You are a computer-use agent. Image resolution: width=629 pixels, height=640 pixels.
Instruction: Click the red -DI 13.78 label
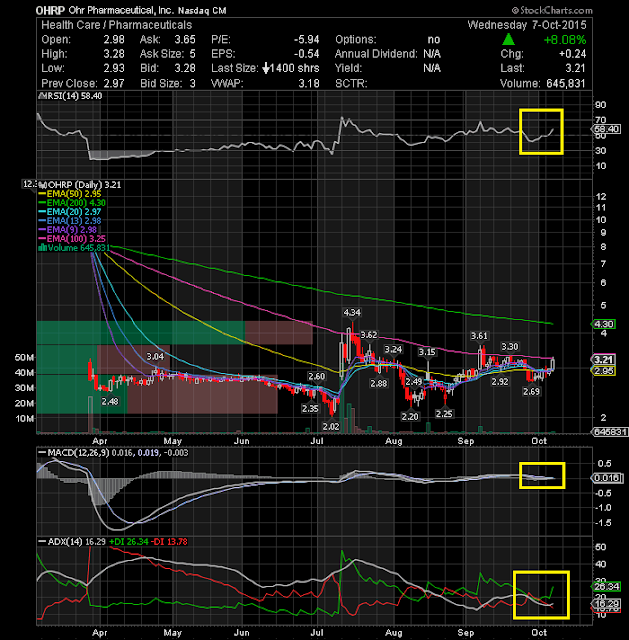point(169,542)
